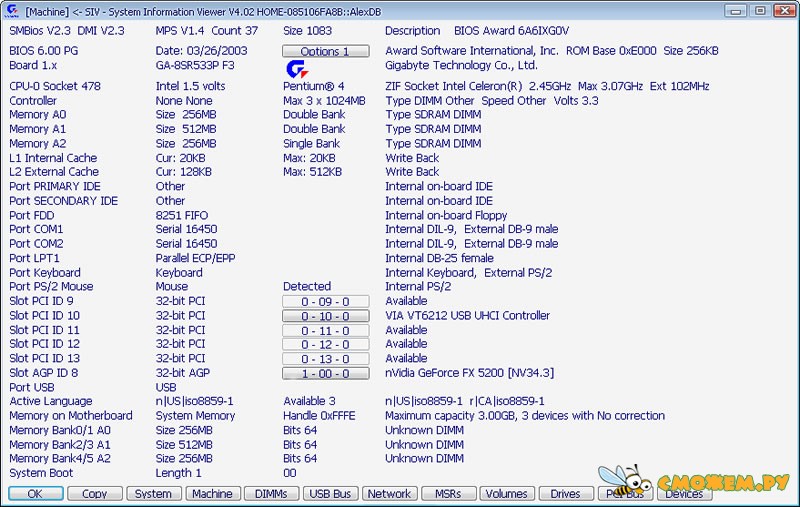Minimize the SIV window

point(736,10)
